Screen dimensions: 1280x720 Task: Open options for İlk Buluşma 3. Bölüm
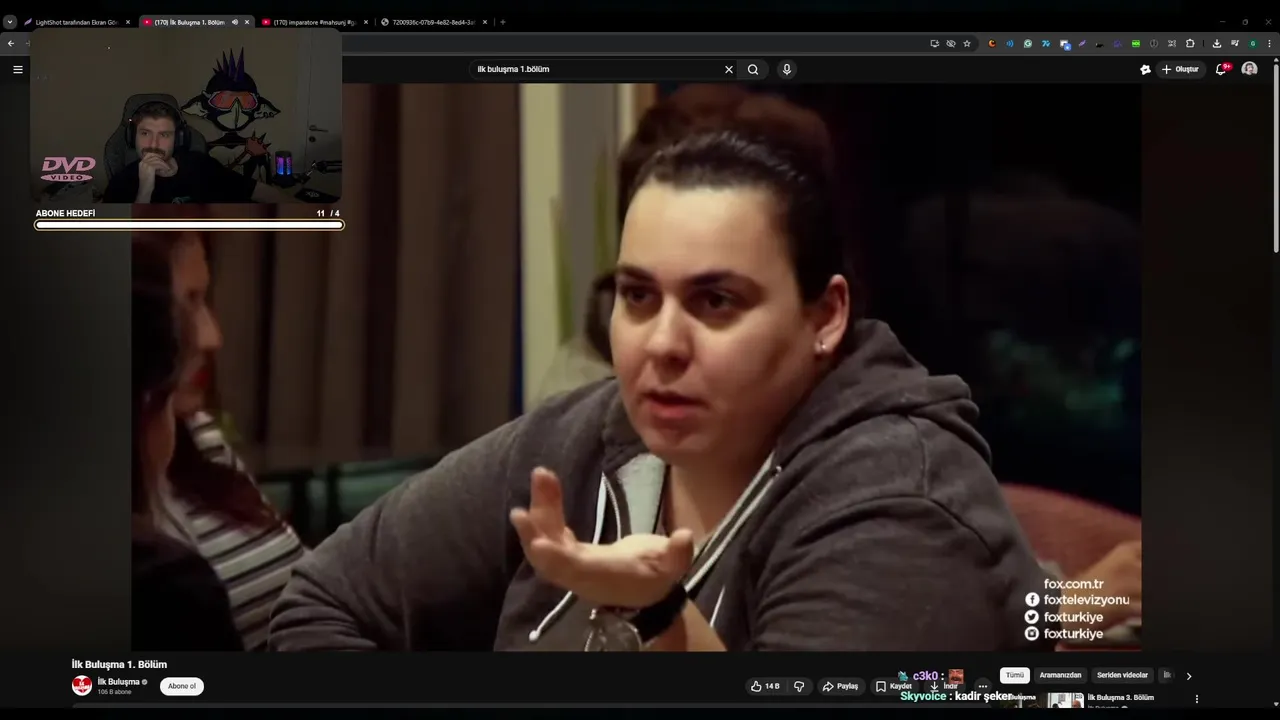pos(1197,699)
